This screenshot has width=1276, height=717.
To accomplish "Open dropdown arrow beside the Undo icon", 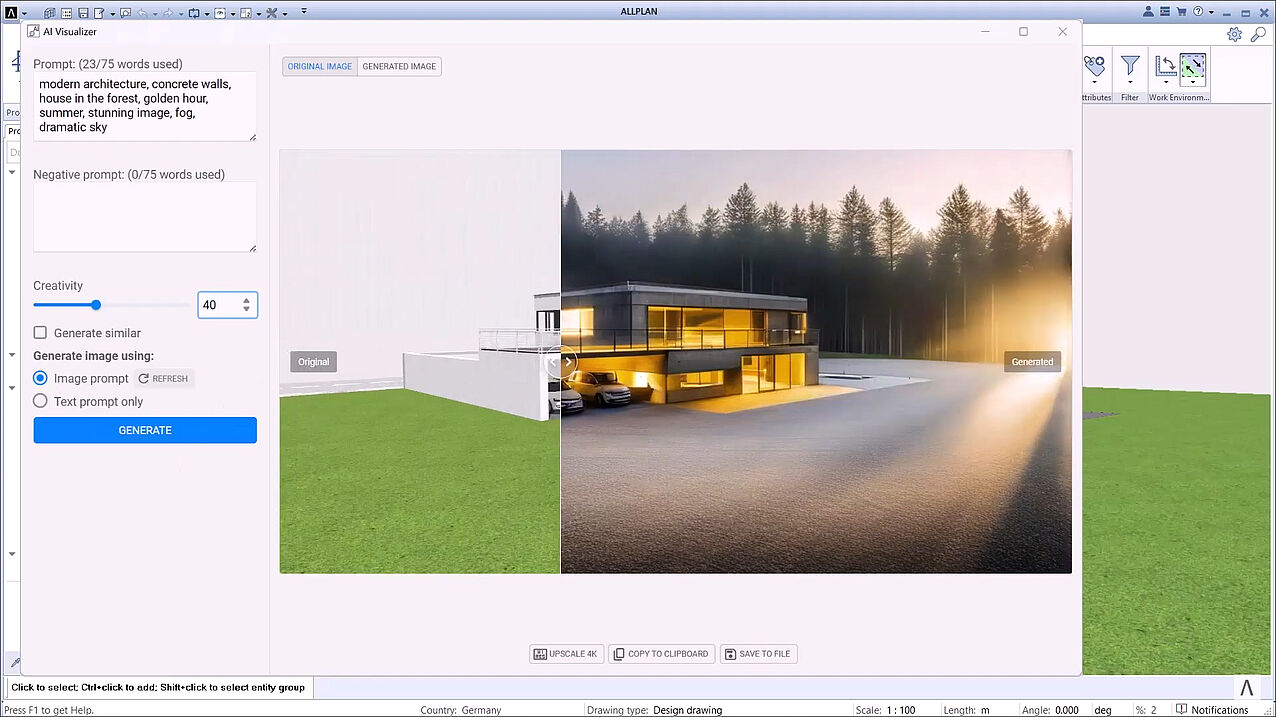I will (155, 14).
